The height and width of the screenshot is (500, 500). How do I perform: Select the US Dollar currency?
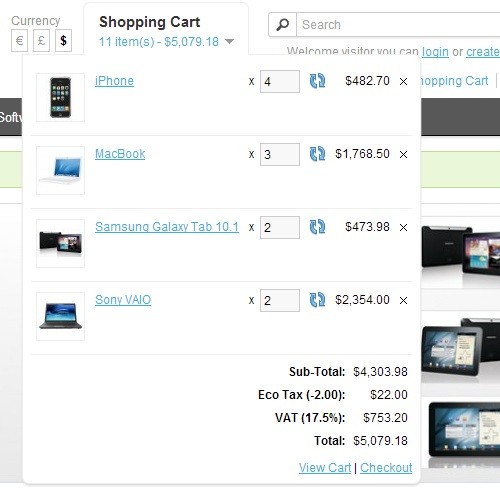[x=63, y=41]
